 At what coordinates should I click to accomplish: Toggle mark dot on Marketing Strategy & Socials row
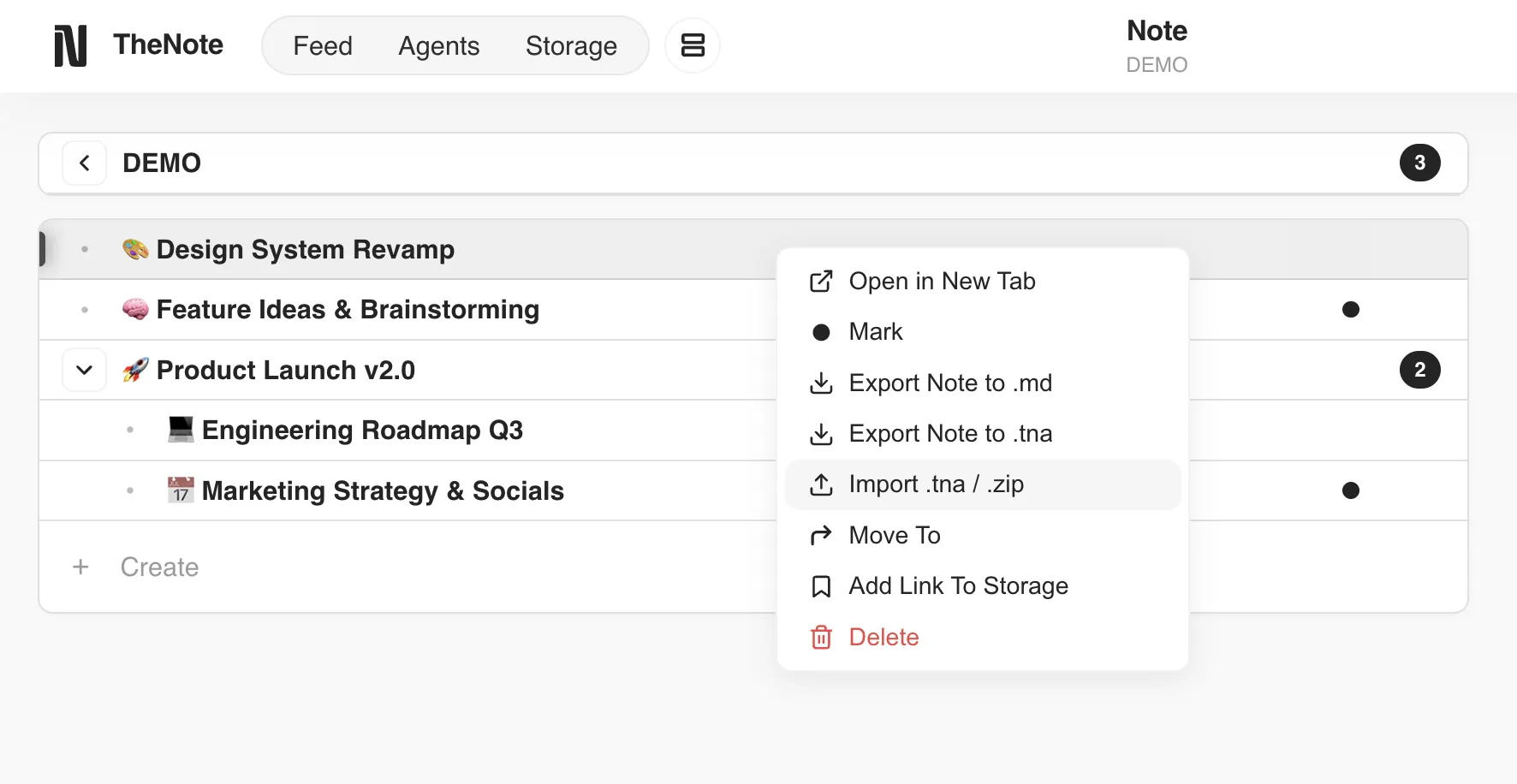click(1351, 490)
